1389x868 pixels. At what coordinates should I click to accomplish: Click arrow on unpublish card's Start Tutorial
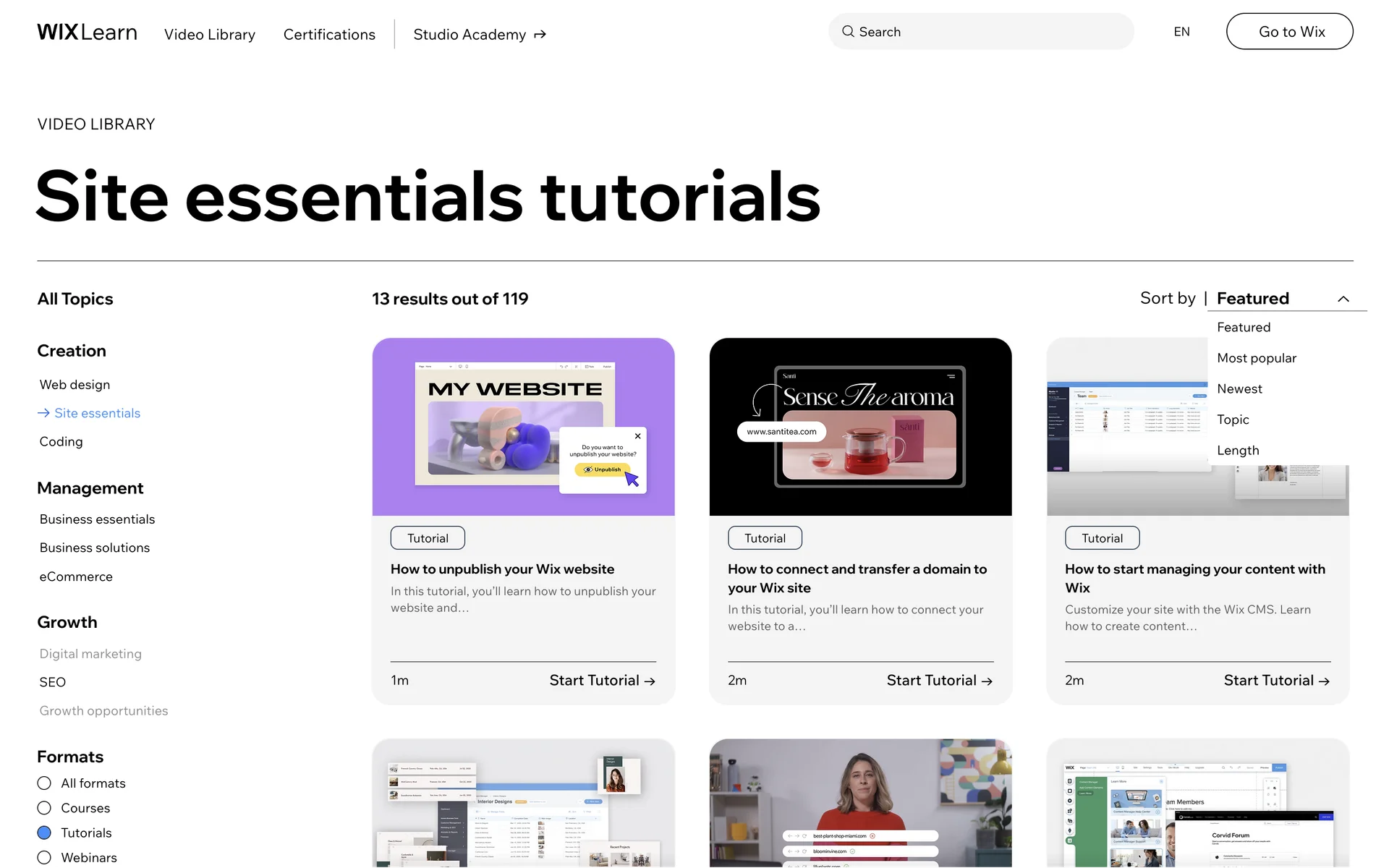[650, 681]
